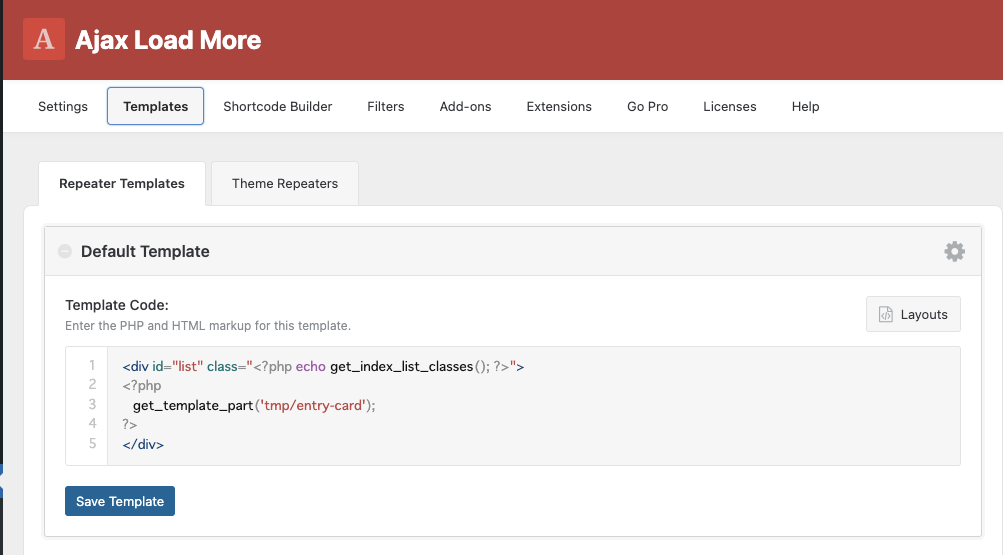Click the Default Template heading bar
The width and height of the screenshot is (1003, 555).
click(513, 251)
